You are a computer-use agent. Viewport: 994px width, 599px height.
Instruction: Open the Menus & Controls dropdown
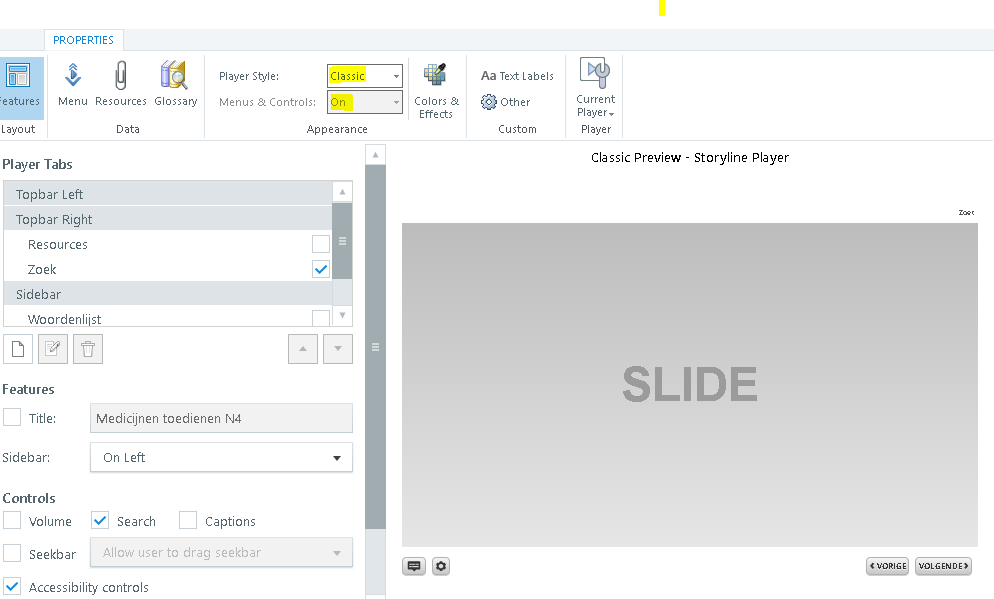coord(365,102)
